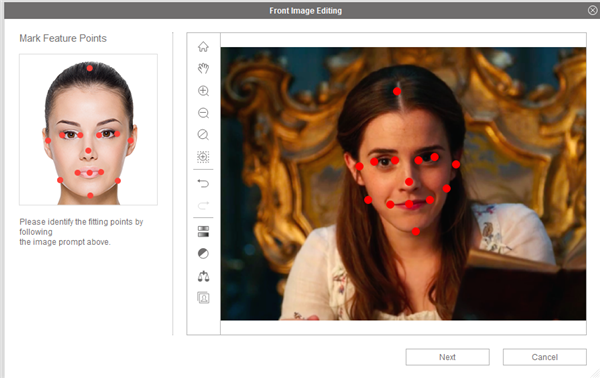Image resolution: width=600 pixels, height=378 pixels.
Task: Select the Zoom In magnifier tool
Action: point(203,91)
